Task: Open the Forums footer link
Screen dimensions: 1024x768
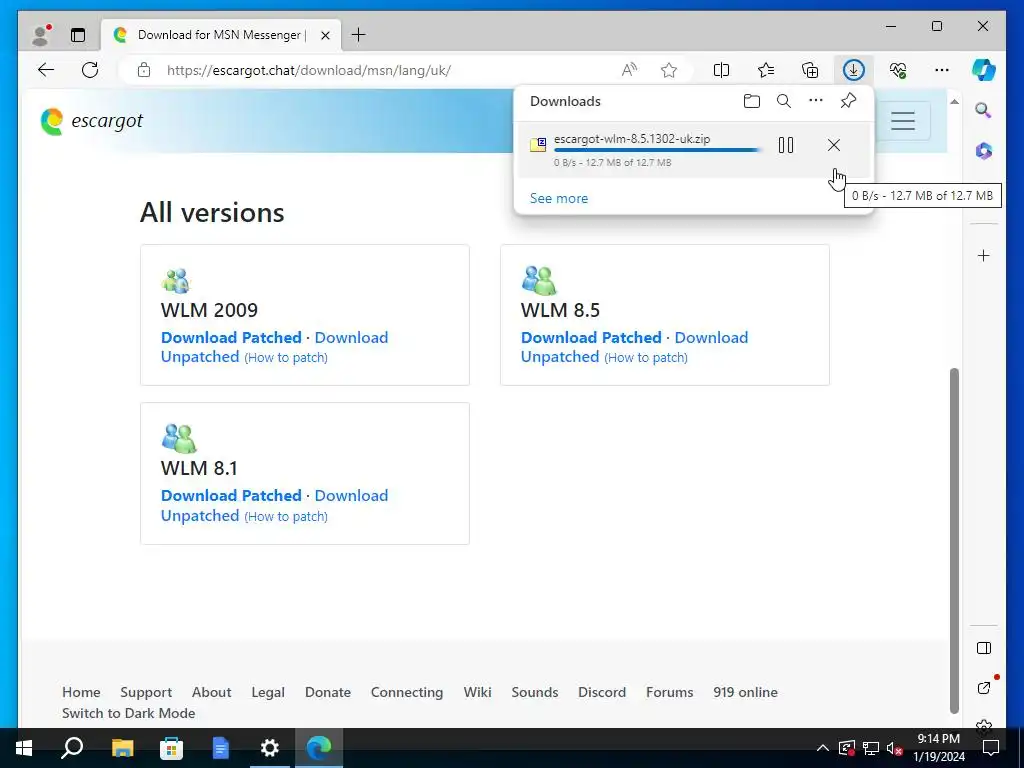Action: 669,692
